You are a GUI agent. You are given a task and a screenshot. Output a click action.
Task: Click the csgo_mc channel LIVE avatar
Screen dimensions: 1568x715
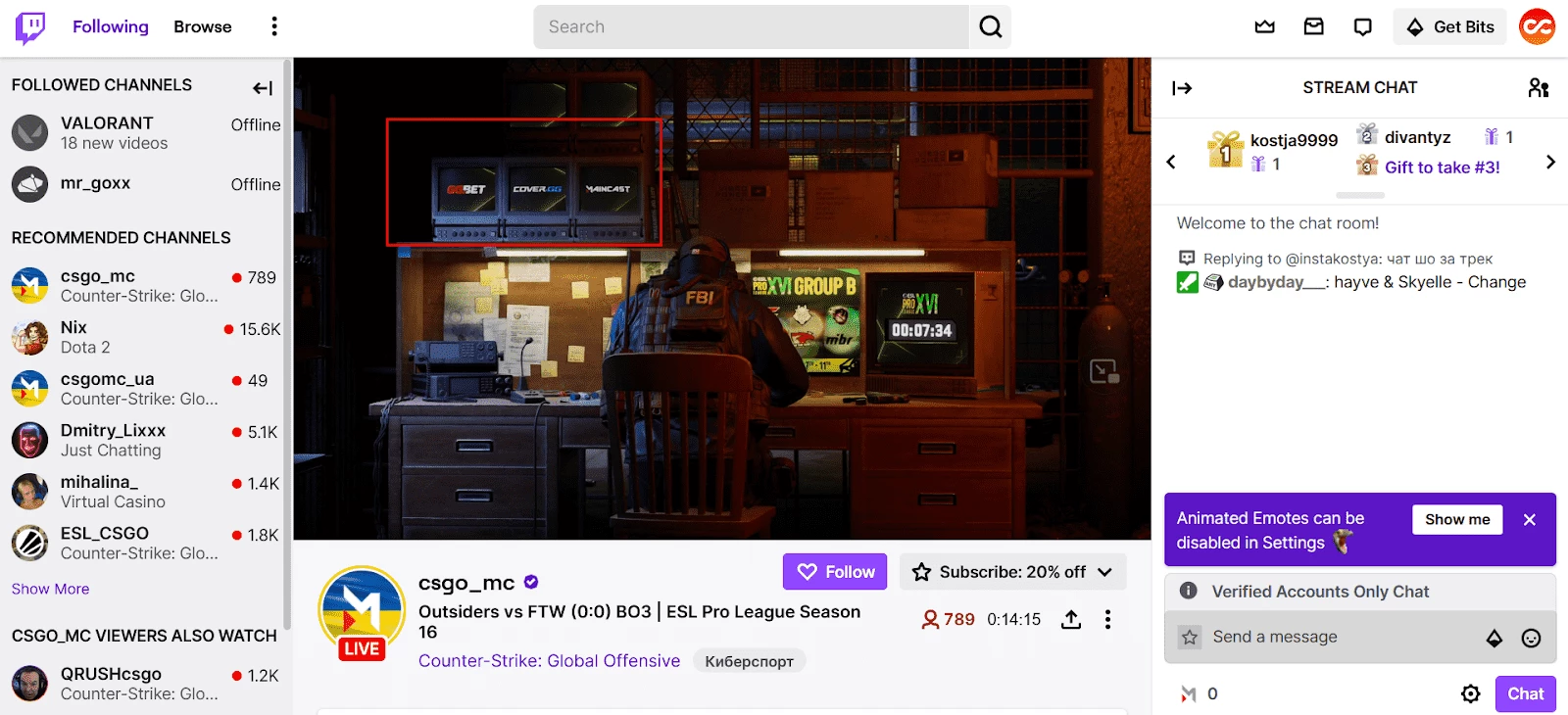coord(362,613)
